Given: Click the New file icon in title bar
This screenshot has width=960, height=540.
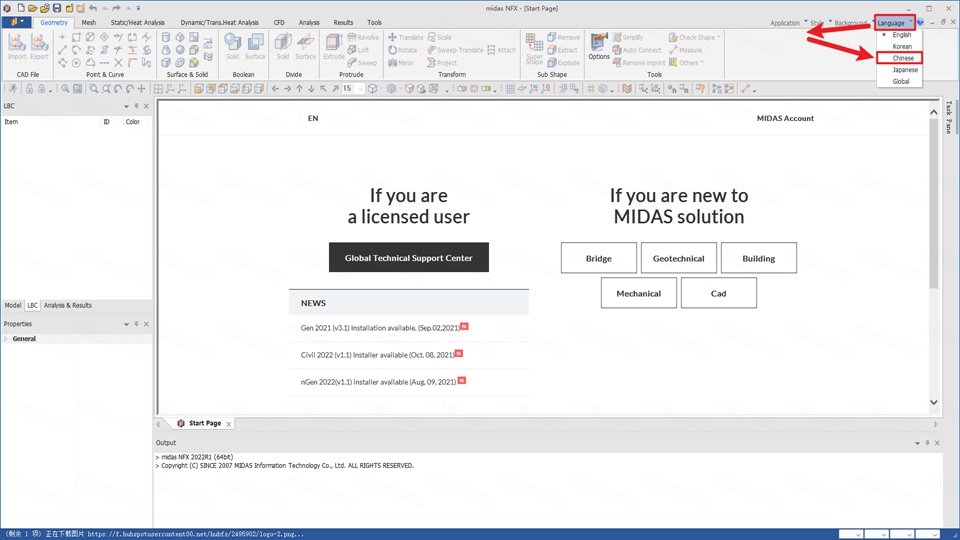Looking at the screenshot, I should click(21, 8).
